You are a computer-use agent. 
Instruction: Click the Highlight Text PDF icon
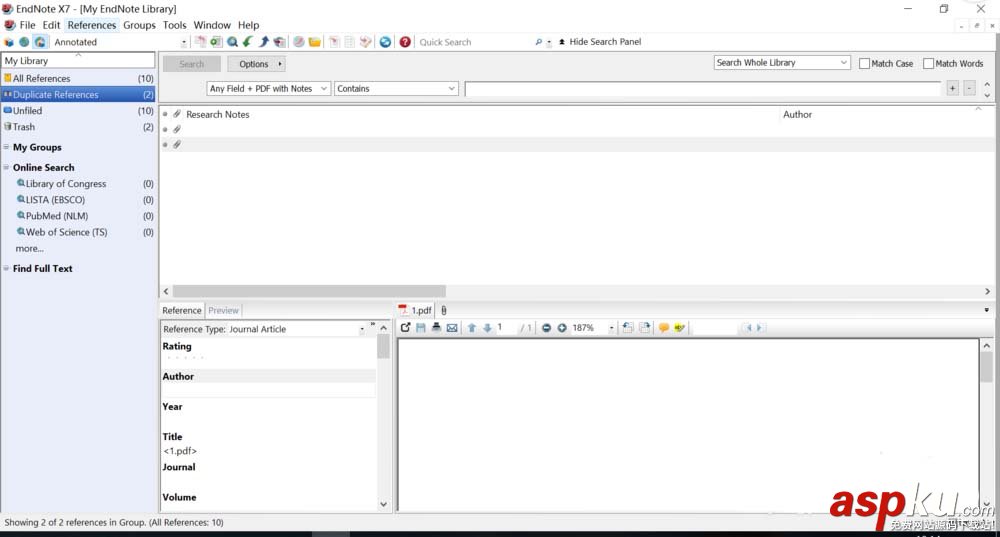[680, 328]
